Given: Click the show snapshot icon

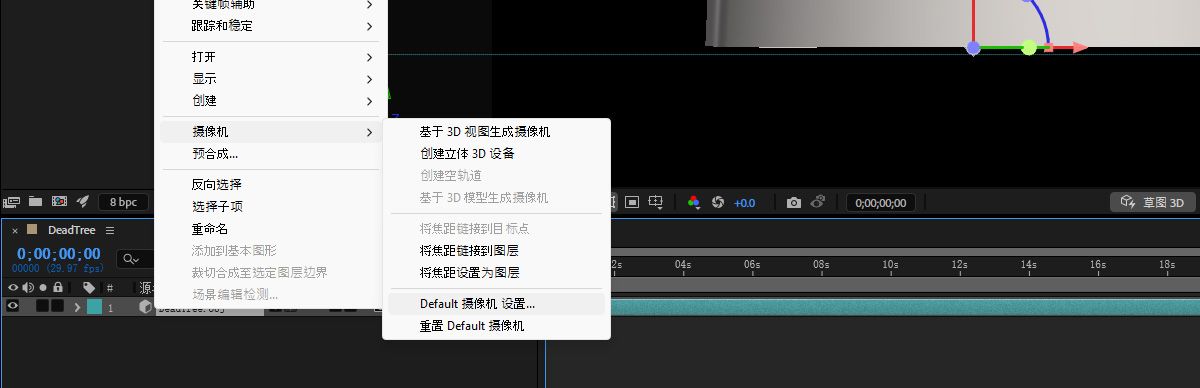Looking at the screenshot, I should pyautogui.click(x=818, y=202).
